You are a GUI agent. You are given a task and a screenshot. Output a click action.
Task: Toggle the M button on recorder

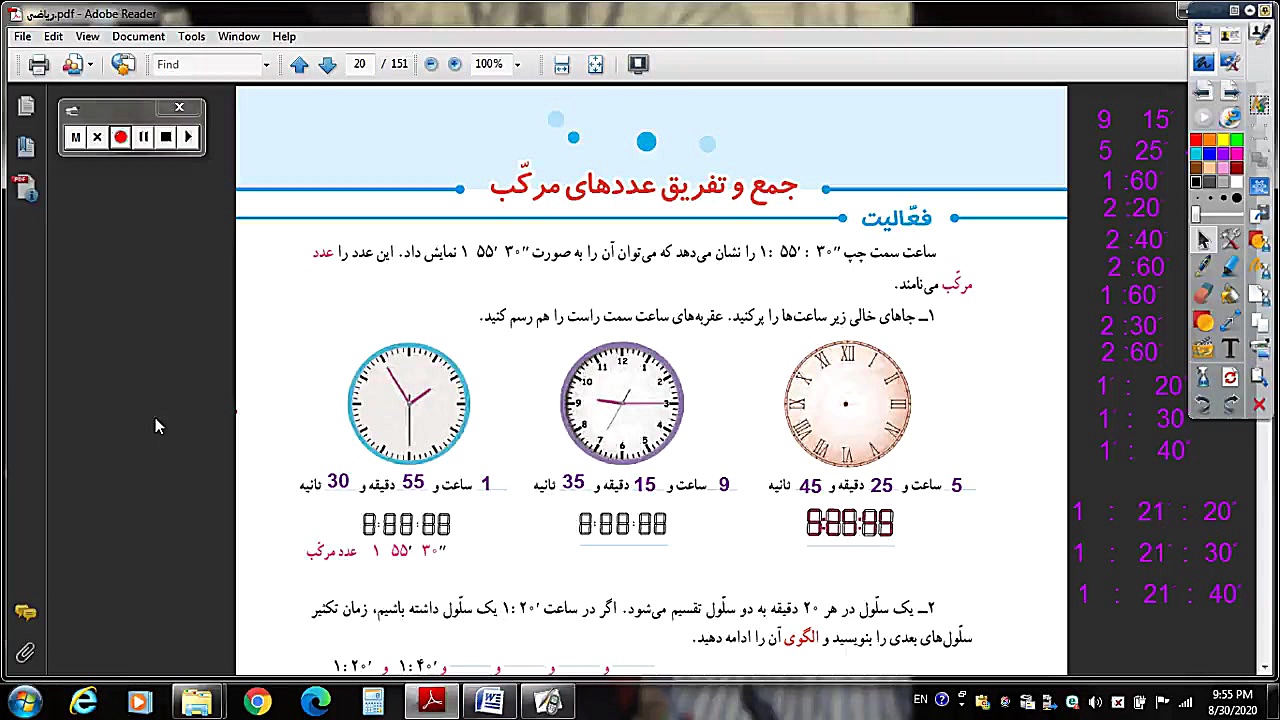pyautogui.click(x=75, y=137)
